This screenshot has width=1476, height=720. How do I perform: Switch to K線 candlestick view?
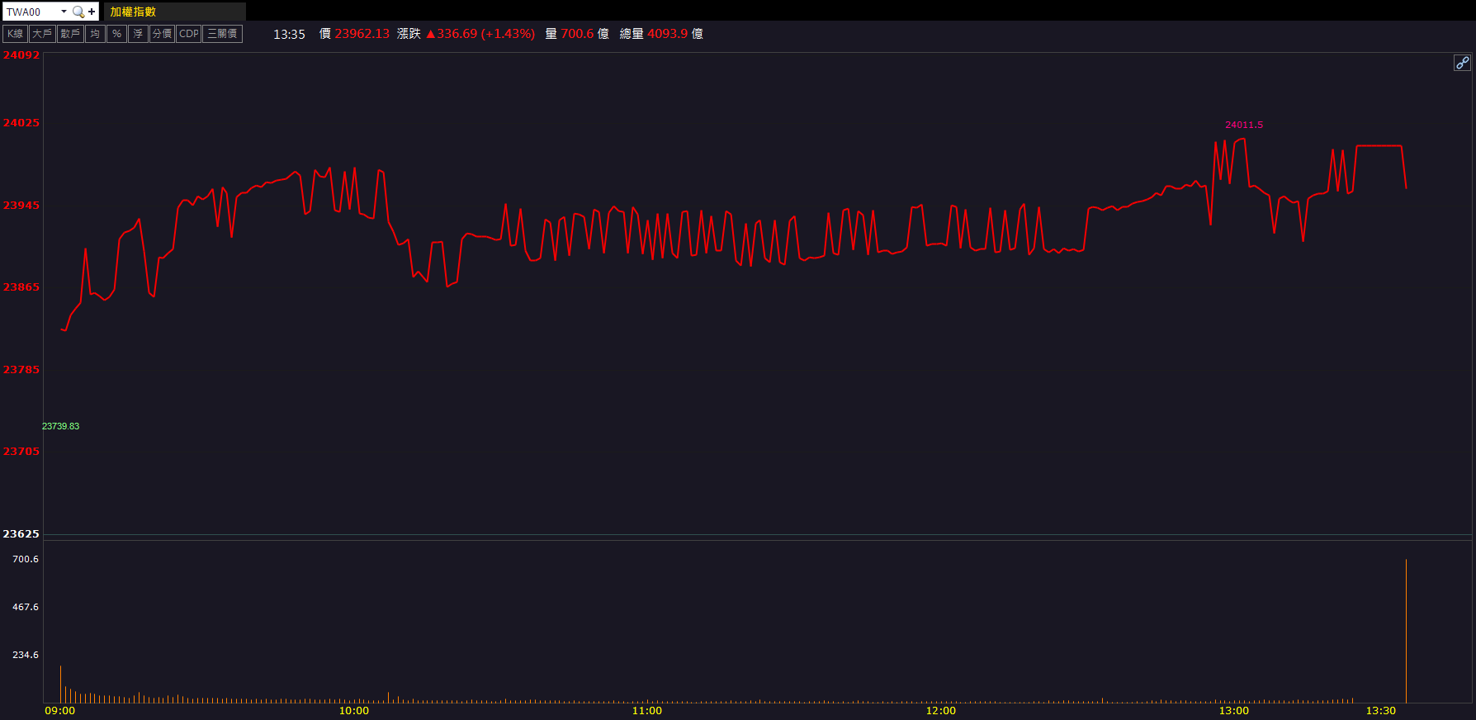click(15, 34)
